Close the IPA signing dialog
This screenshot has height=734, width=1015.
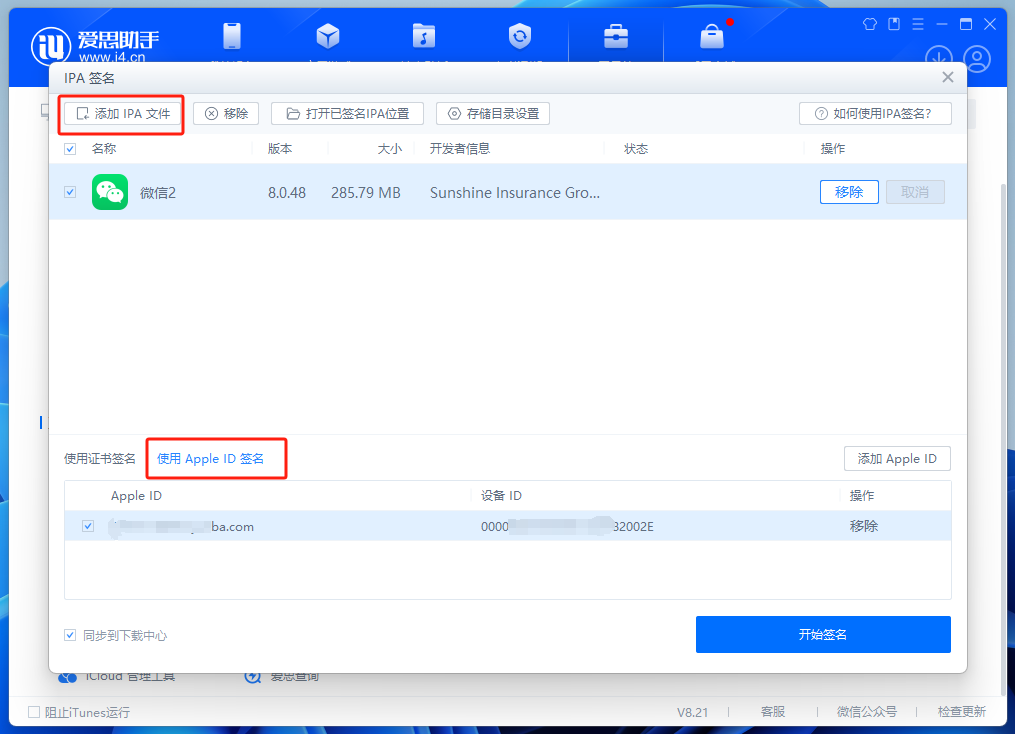948,77
